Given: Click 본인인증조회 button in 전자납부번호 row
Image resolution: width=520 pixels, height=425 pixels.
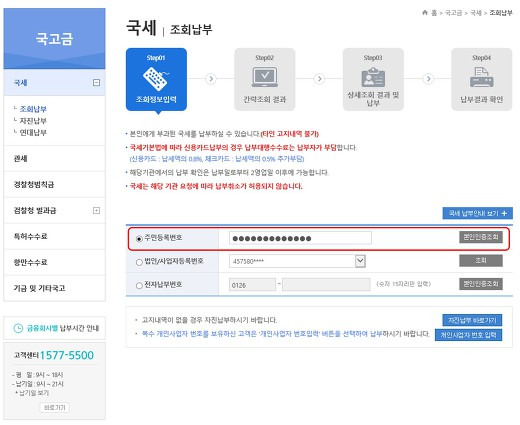Looking at the screenshot, I should [x=481, y=284].
